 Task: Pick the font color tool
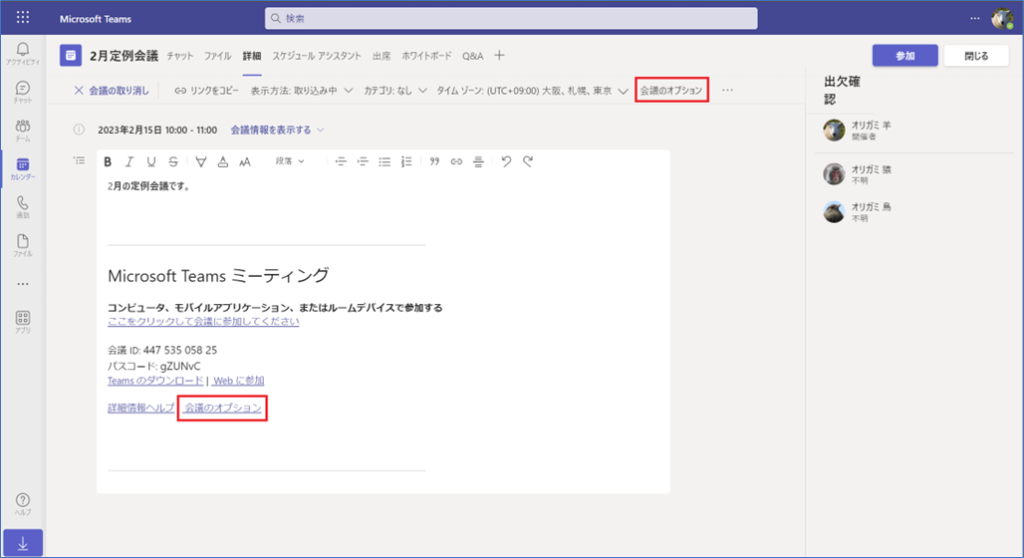click(222, 161)
